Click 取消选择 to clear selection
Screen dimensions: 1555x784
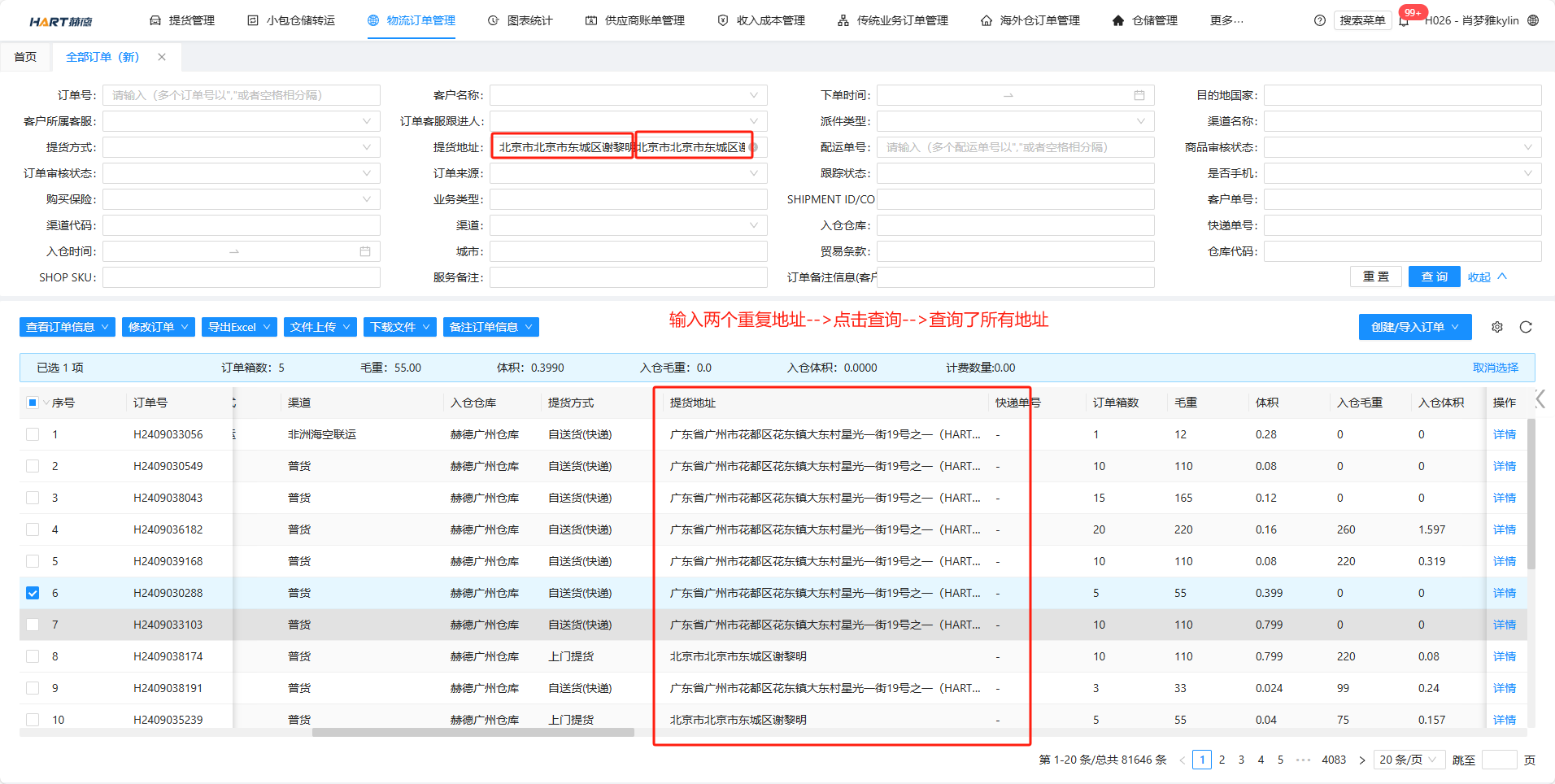coord(1495,368)
